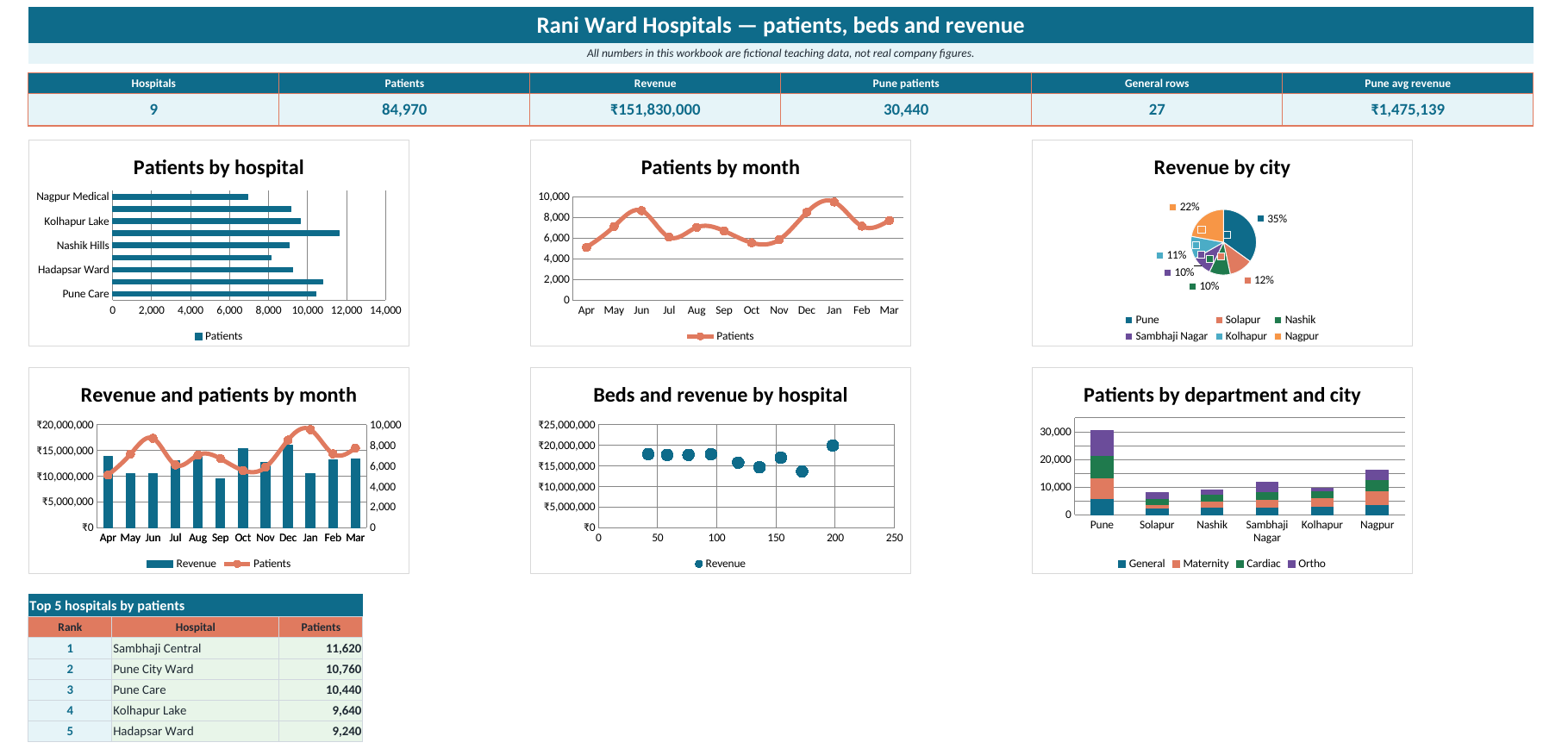Select Sambhaji Nagar in the pie legend
This screenshot has width=1568, height=755.
coord(1171,336)
